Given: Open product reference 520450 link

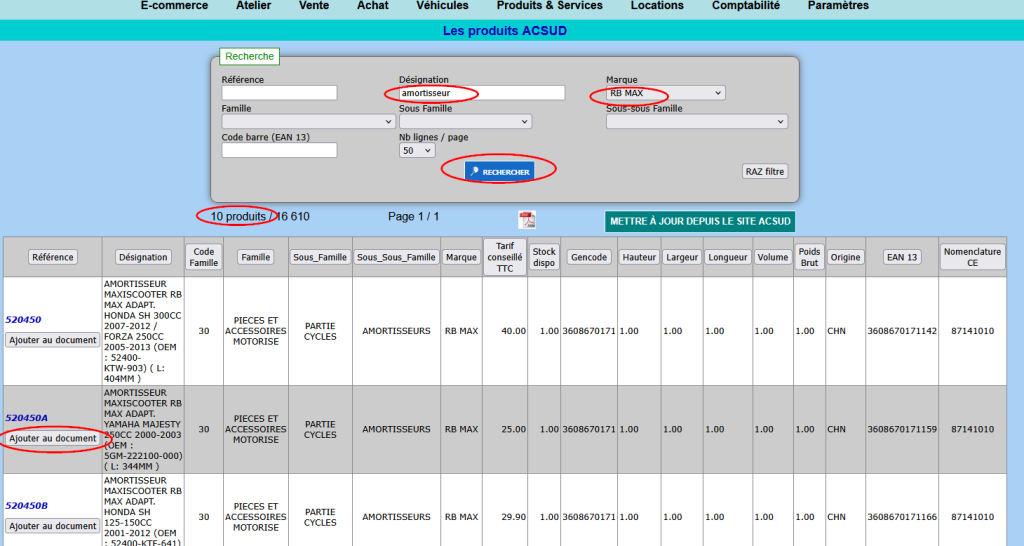Looking at the screenshot, I should tap(23, 320).
